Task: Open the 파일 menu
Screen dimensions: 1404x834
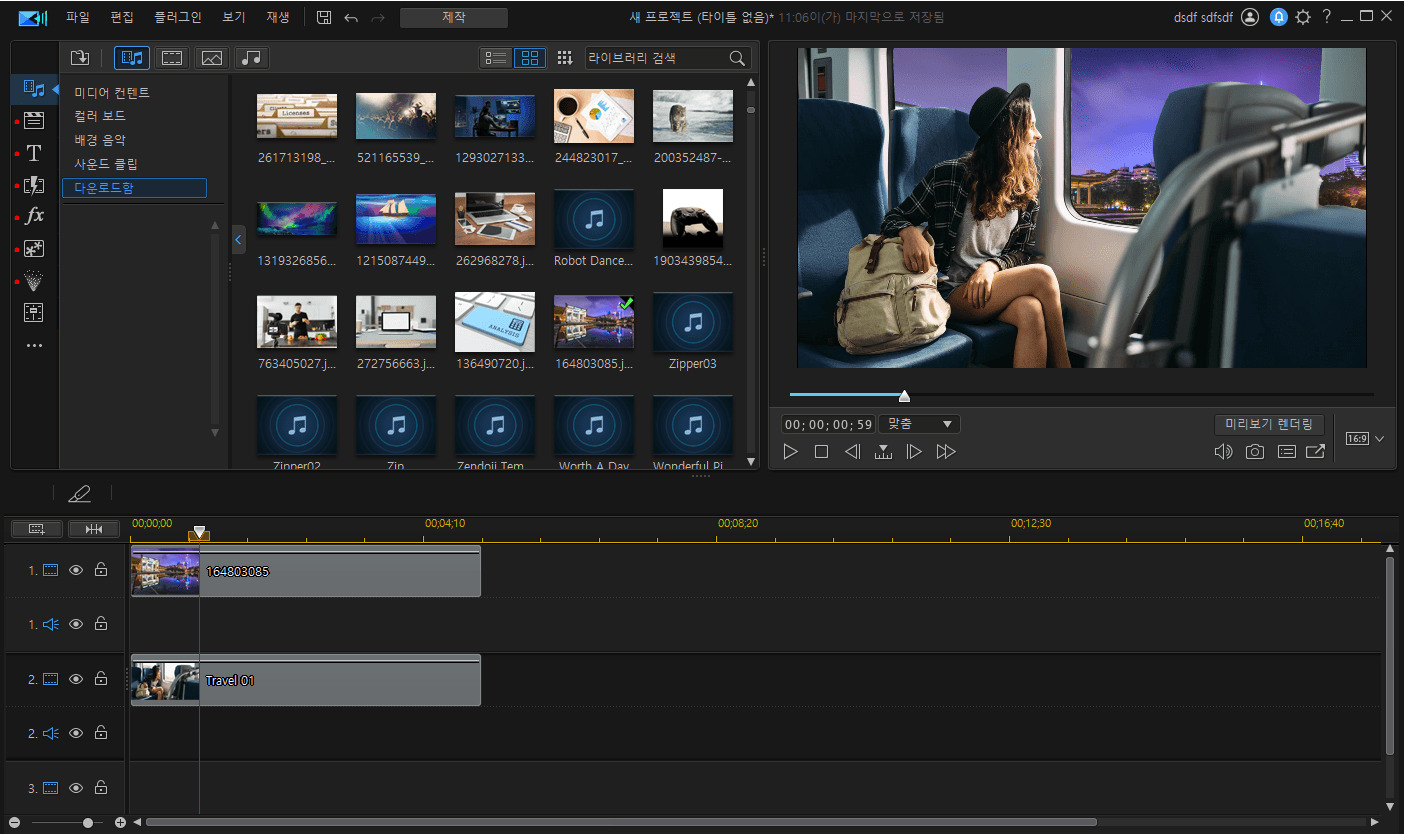Action: click(78, 17)
